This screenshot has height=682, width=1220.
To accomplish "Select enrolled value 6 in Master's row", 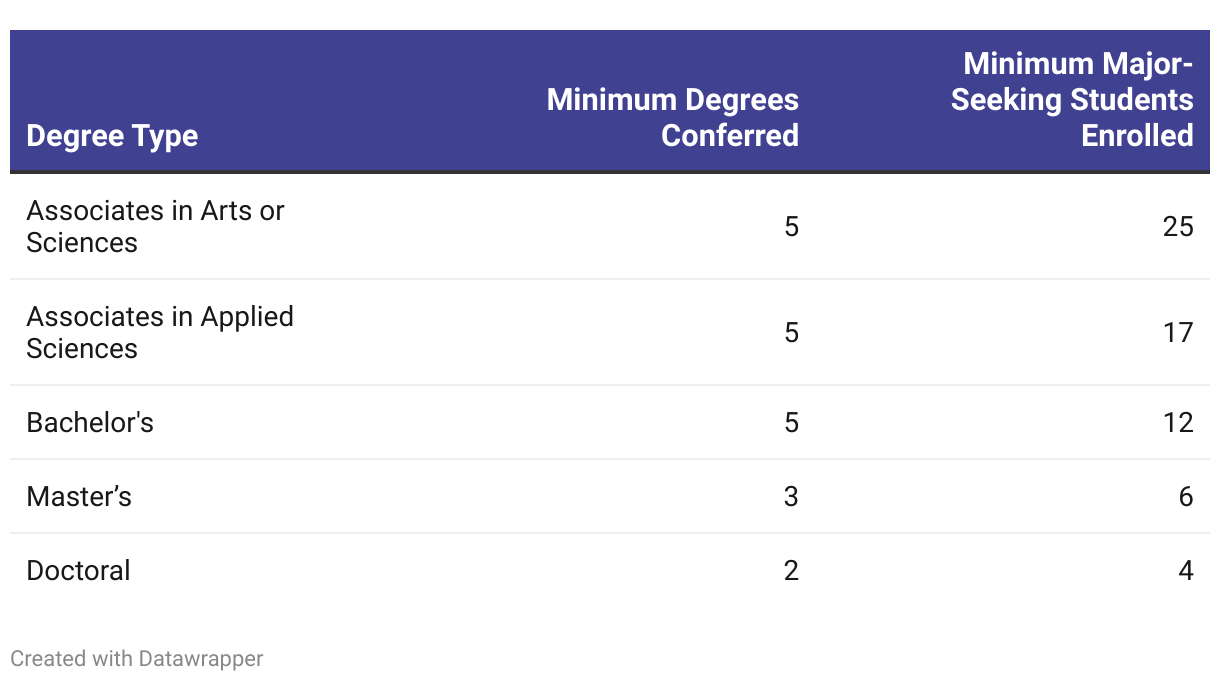I will (1186, 497).
